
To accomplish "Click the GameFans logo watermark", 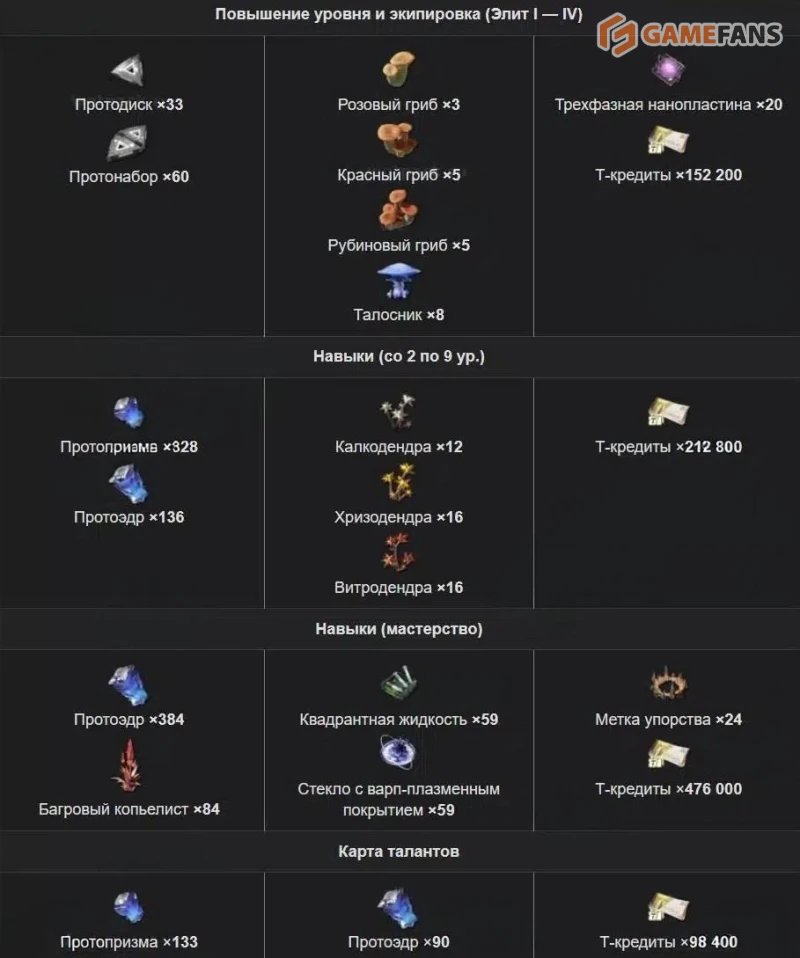I will pyautogui.click(x=689, y=34).
